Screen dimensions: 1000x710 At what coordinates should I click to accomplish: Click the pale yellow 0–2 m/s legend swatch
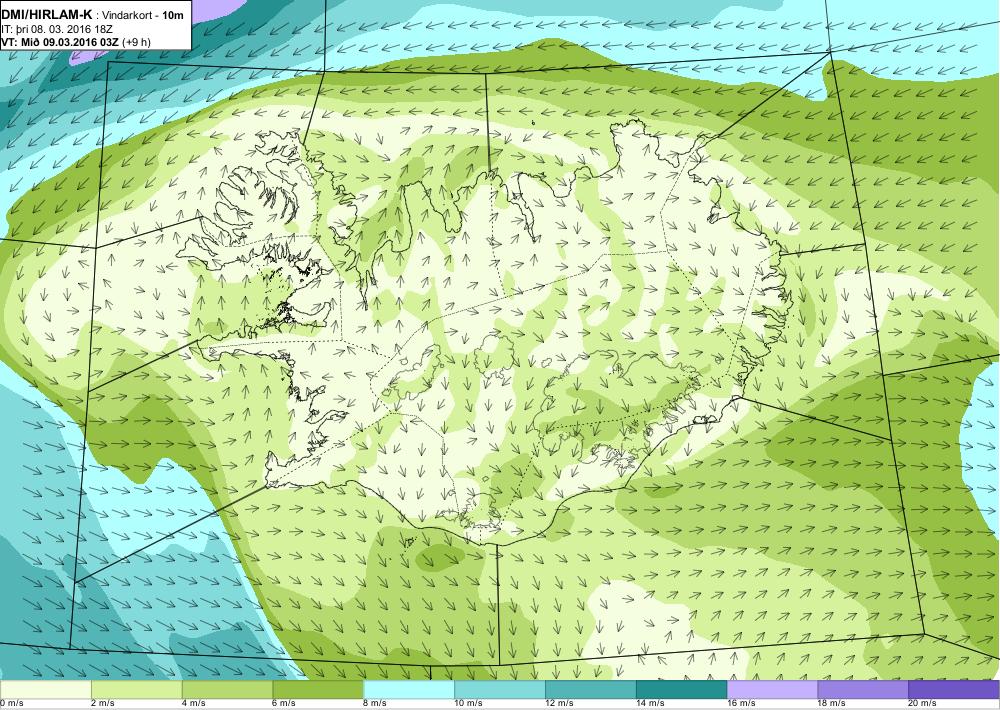[x=45, y=690]
